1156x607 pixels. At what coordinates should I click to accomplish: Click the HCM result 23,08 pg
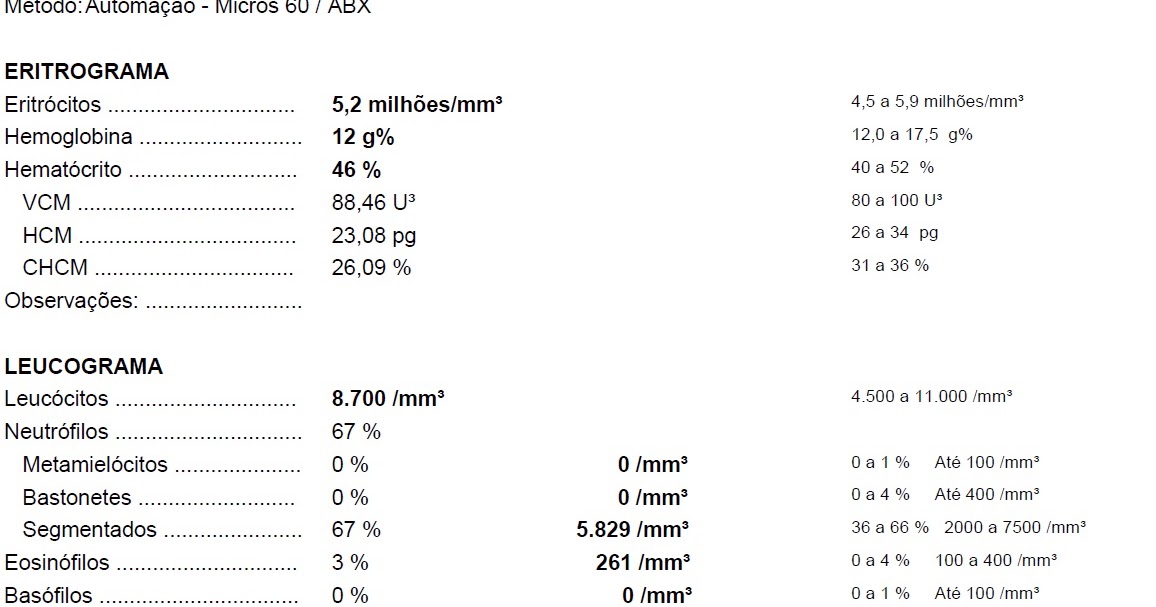click(x=374, y=235)
